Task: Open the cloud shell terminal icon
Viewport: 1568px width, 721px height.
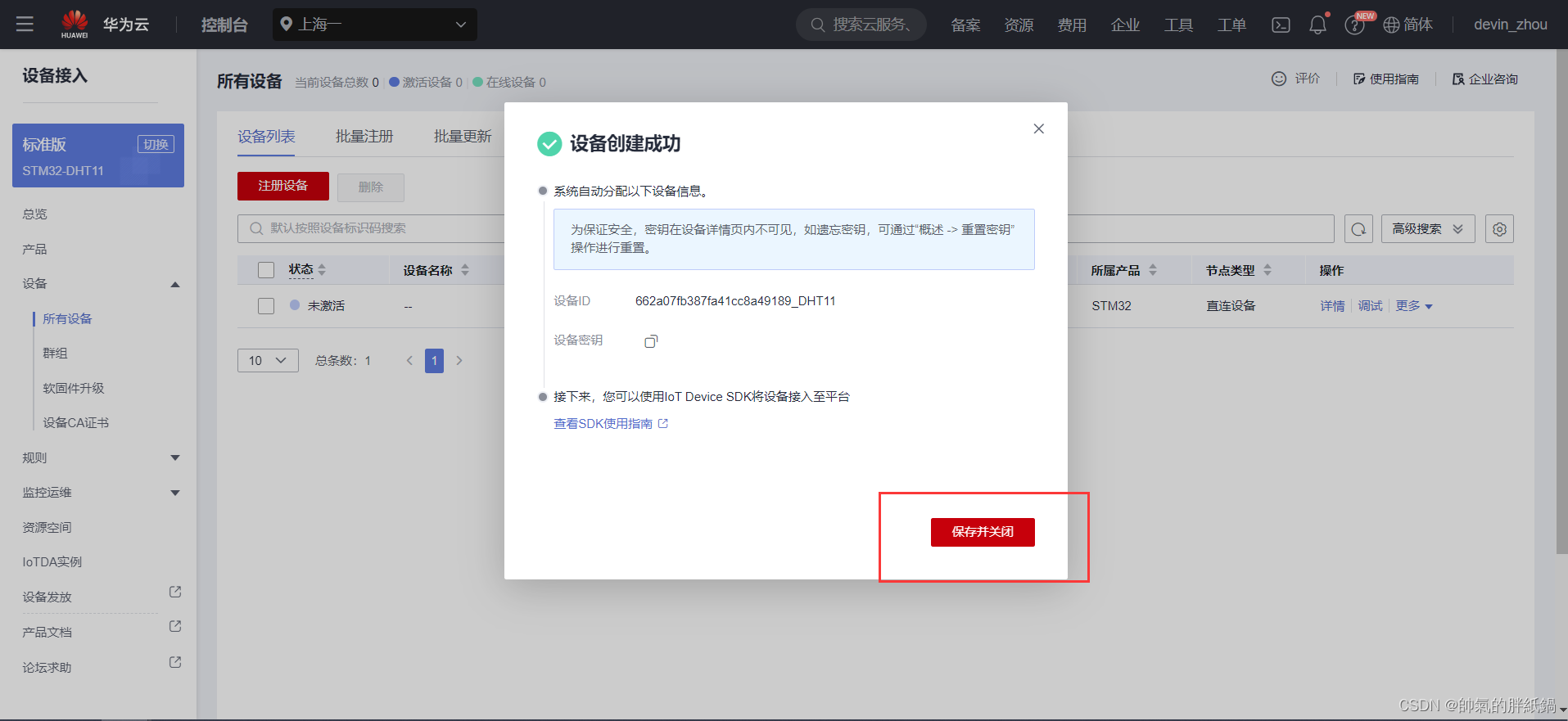Action: click(1281, 25)
